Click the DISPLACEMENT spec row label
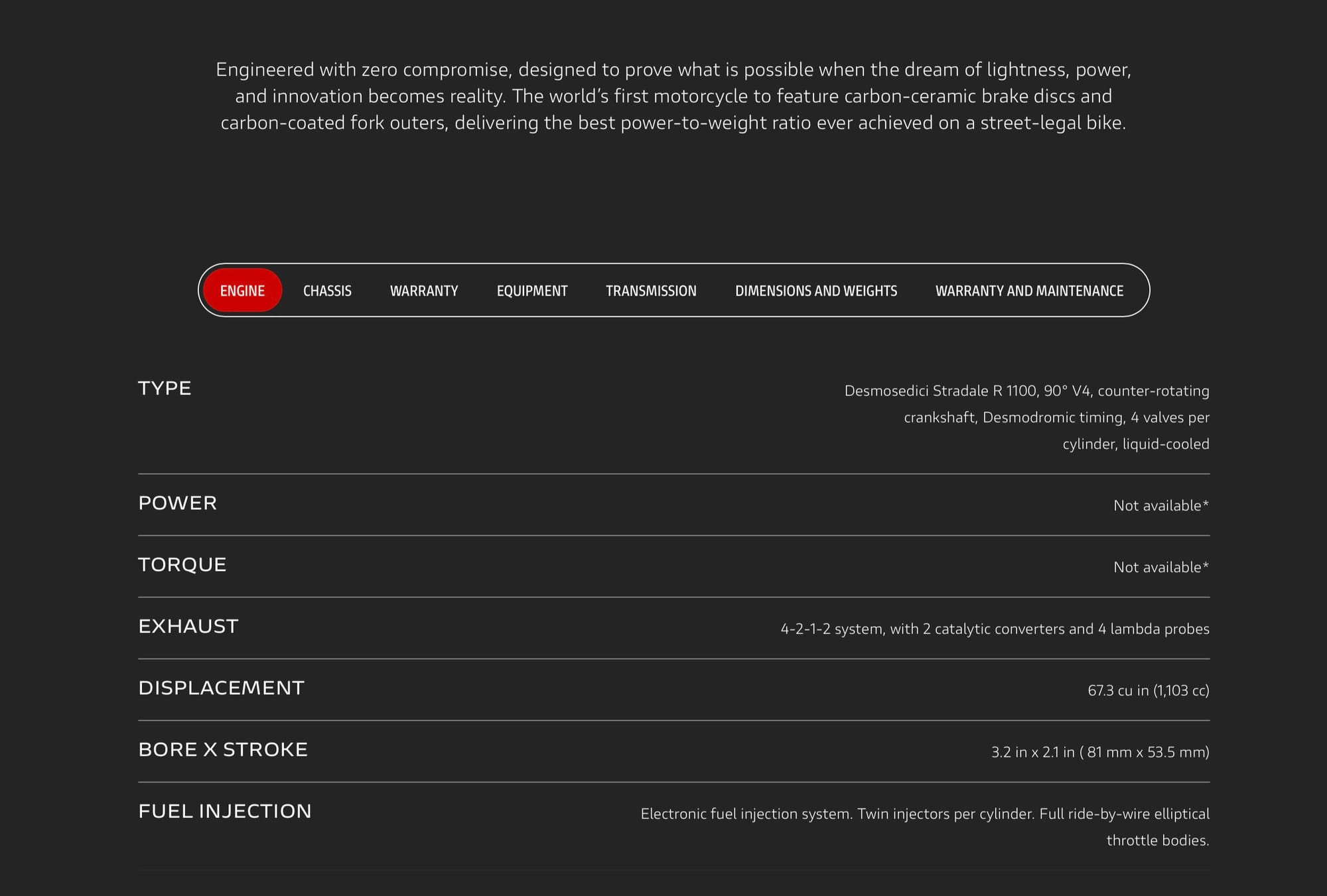 221,688
